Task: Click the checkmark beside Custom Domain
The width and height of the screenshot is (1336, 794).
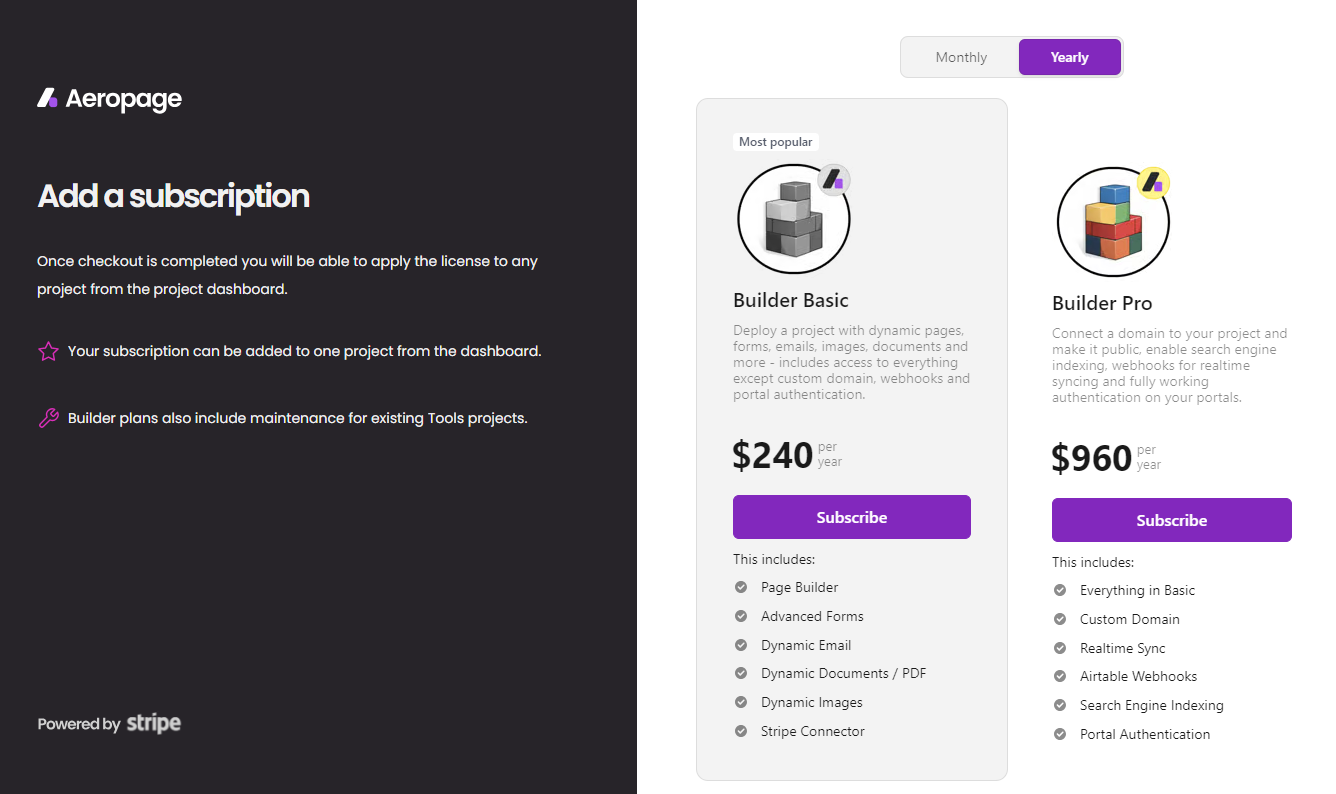Action: (x=1060, y=619)
